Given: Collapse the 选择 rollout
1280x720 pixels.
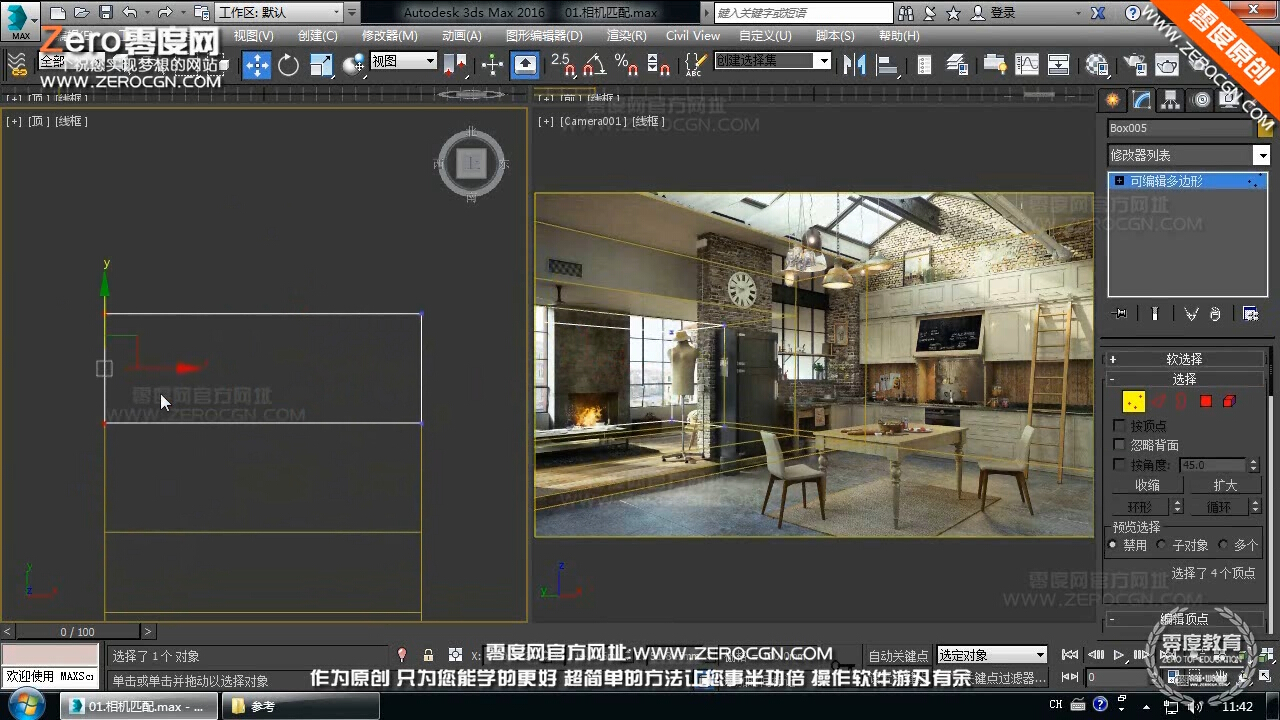Looking at the screenshot, I should [x=1184, y=379].
